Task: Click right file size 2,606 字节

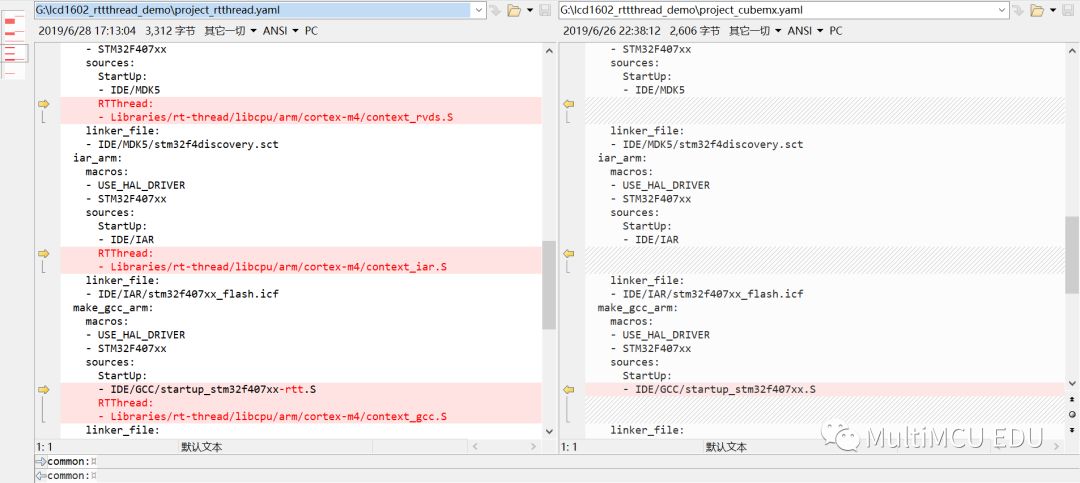Action: pyautogui.click(x=695, y=31)
